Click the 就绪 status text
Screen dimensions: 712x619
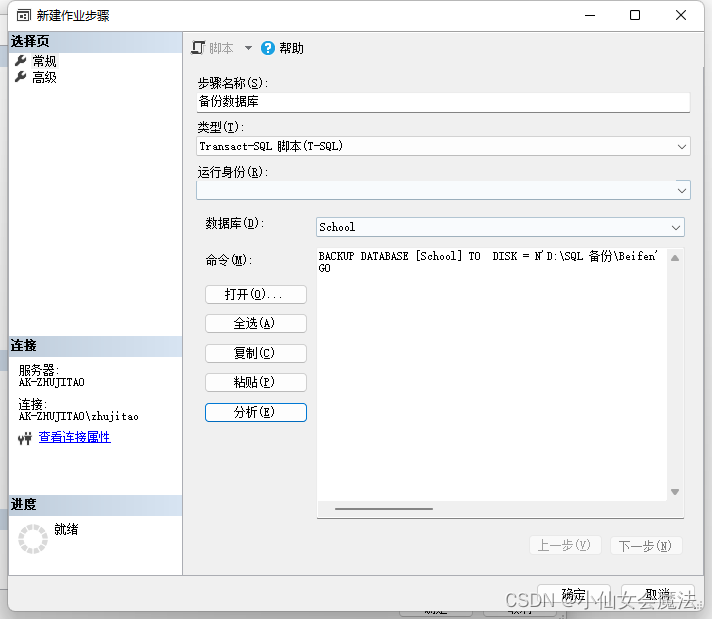click(66, 529)
